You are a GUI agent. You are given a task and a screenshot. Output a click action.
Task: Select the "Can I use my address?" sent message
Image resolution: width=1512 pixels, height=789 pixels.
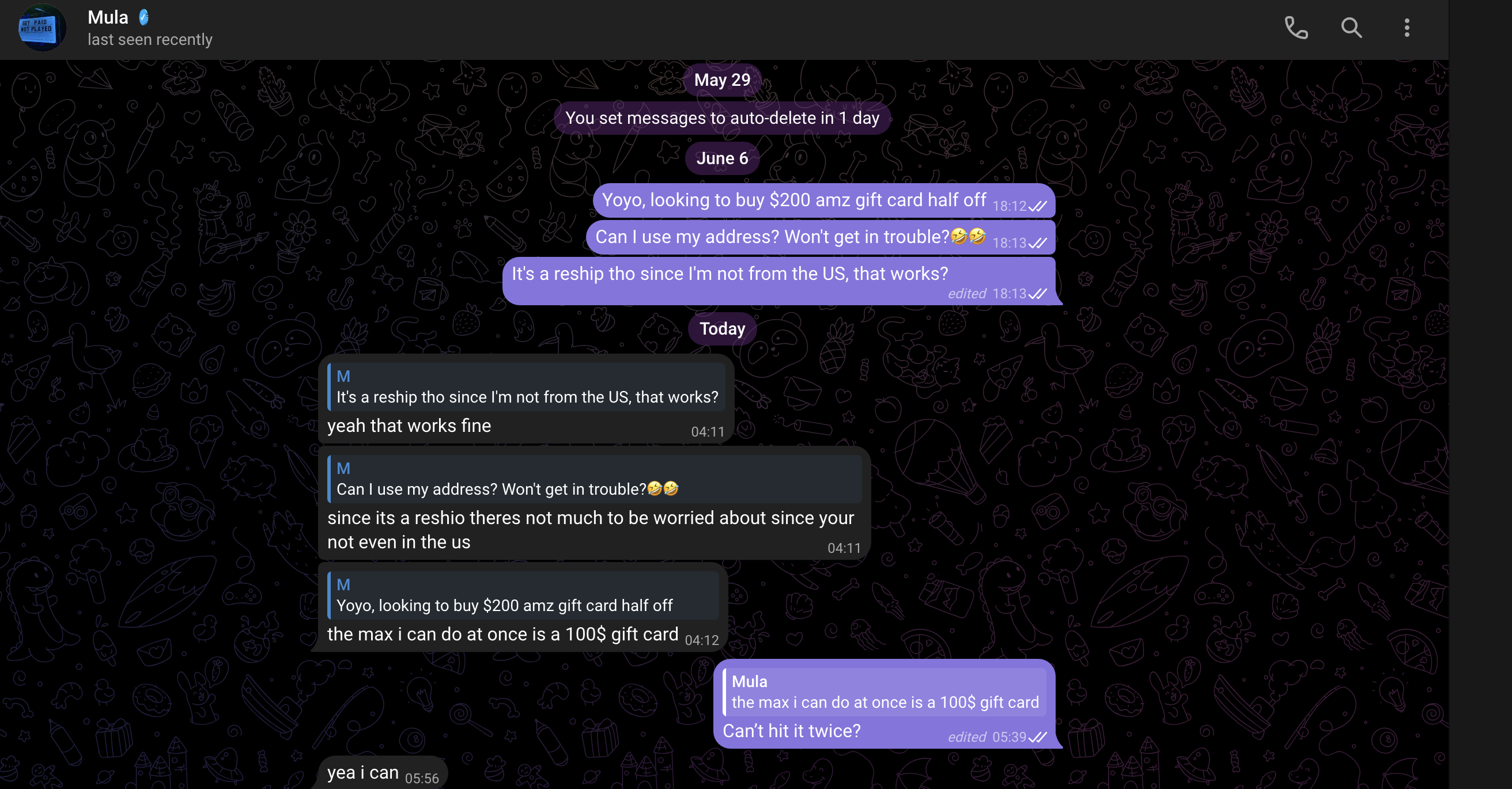pyautogui.click(x=820, y=238)
